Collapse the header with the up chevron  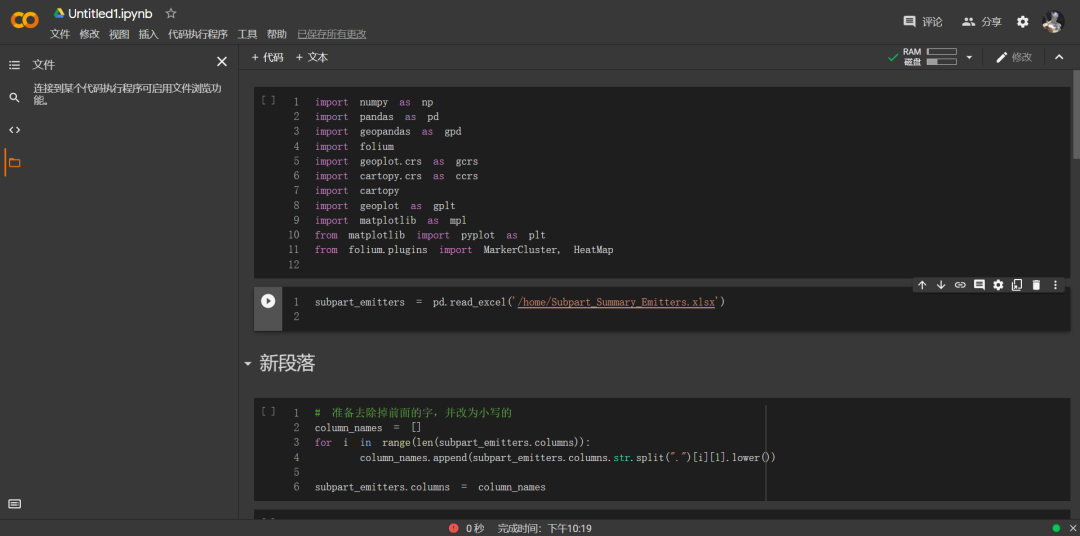click(x=1059, y=57)
